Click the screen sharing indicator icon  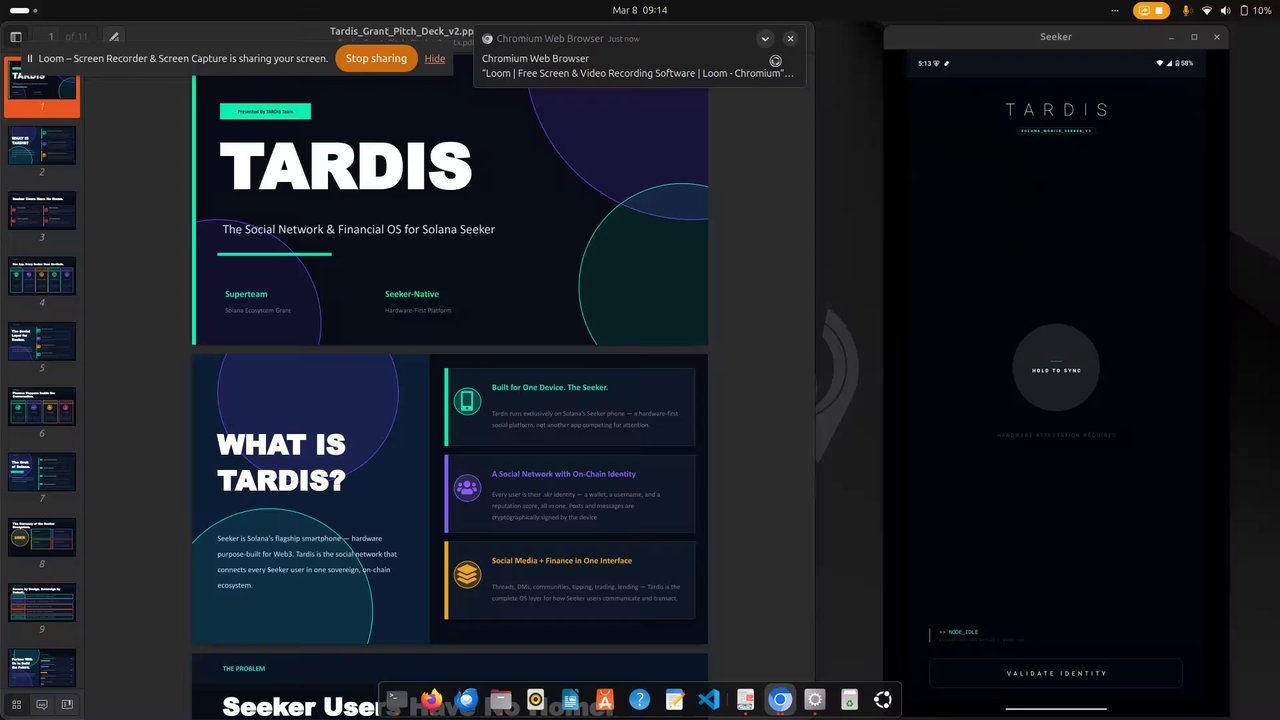pyautogui.click(x=1143, y=10)
